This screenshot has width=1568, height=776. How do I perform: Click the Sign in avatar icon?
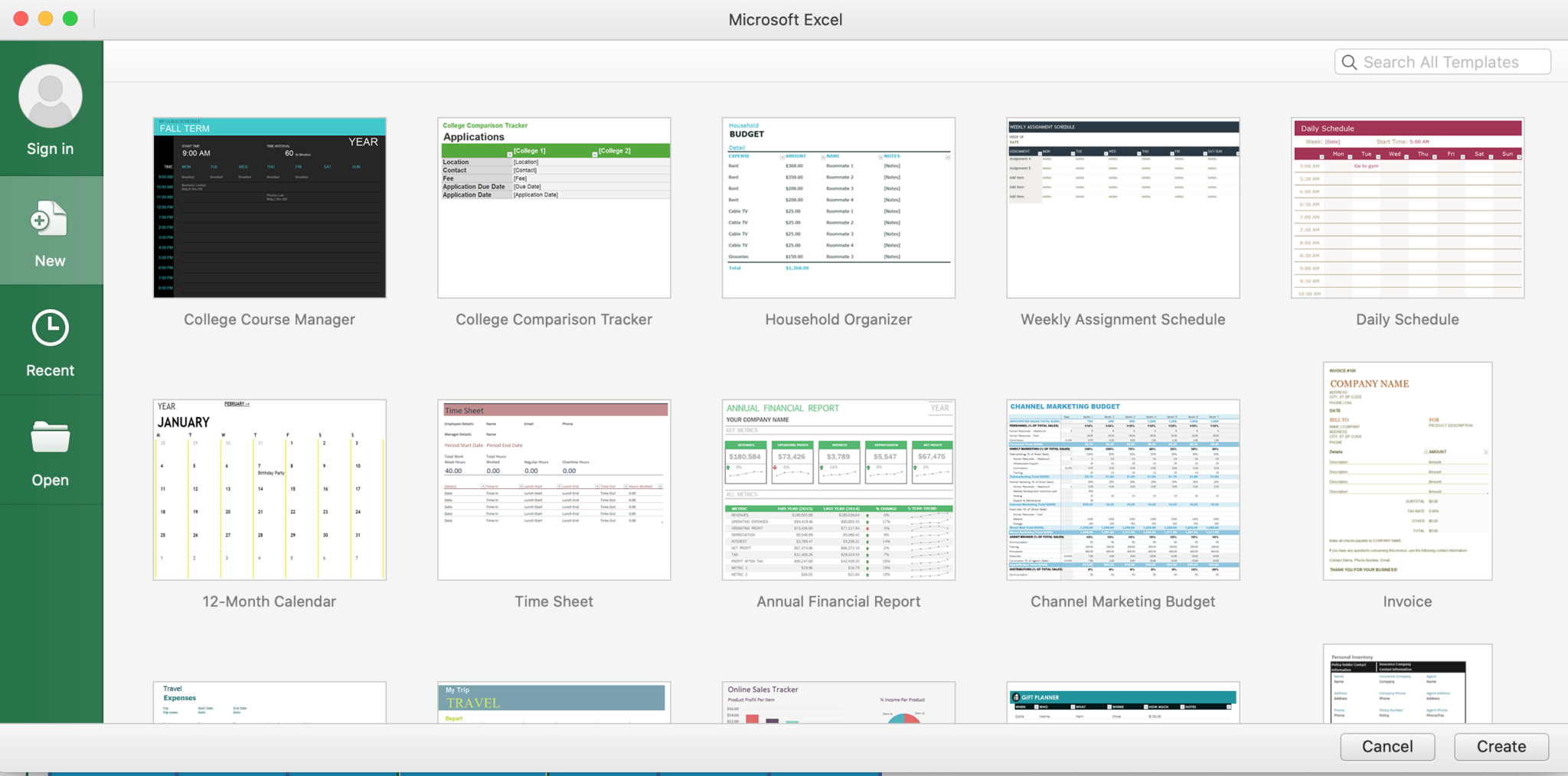click(51, 96)
